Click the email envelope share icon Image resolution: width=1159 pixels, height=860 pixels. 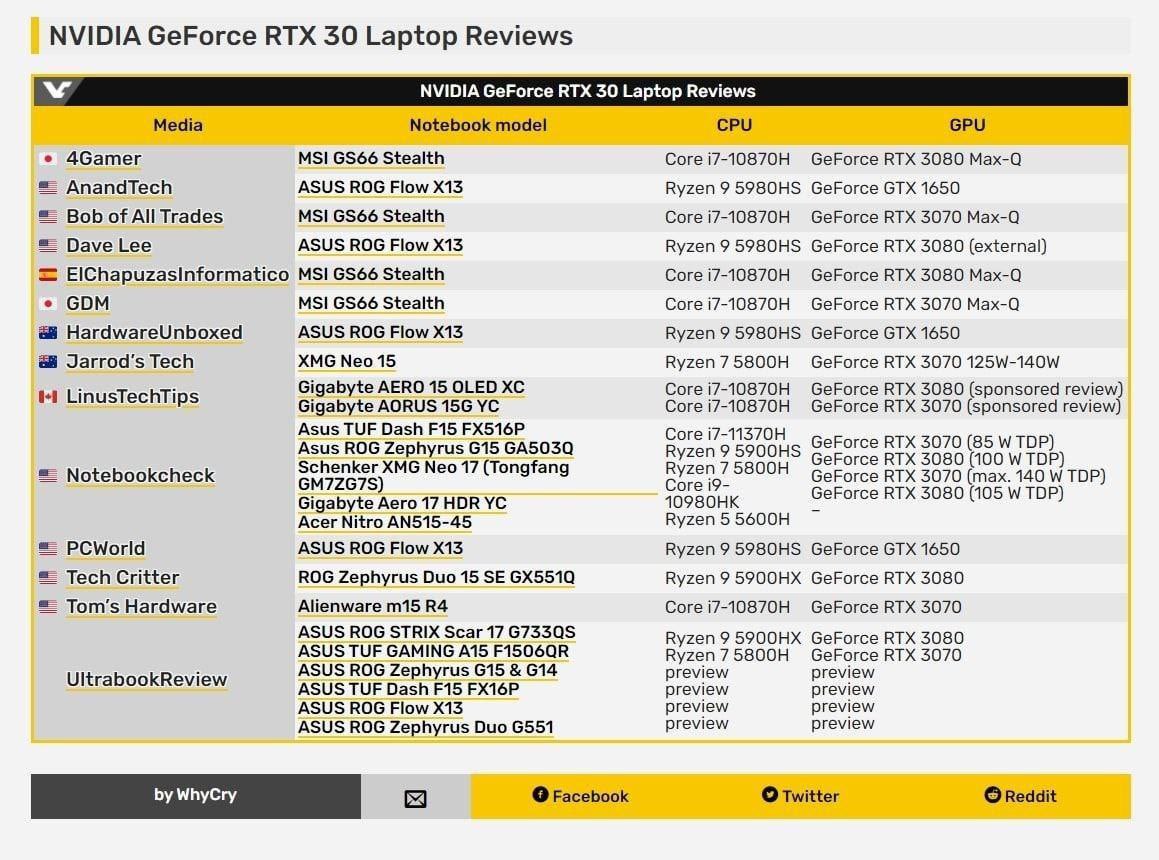click(415, 798)
